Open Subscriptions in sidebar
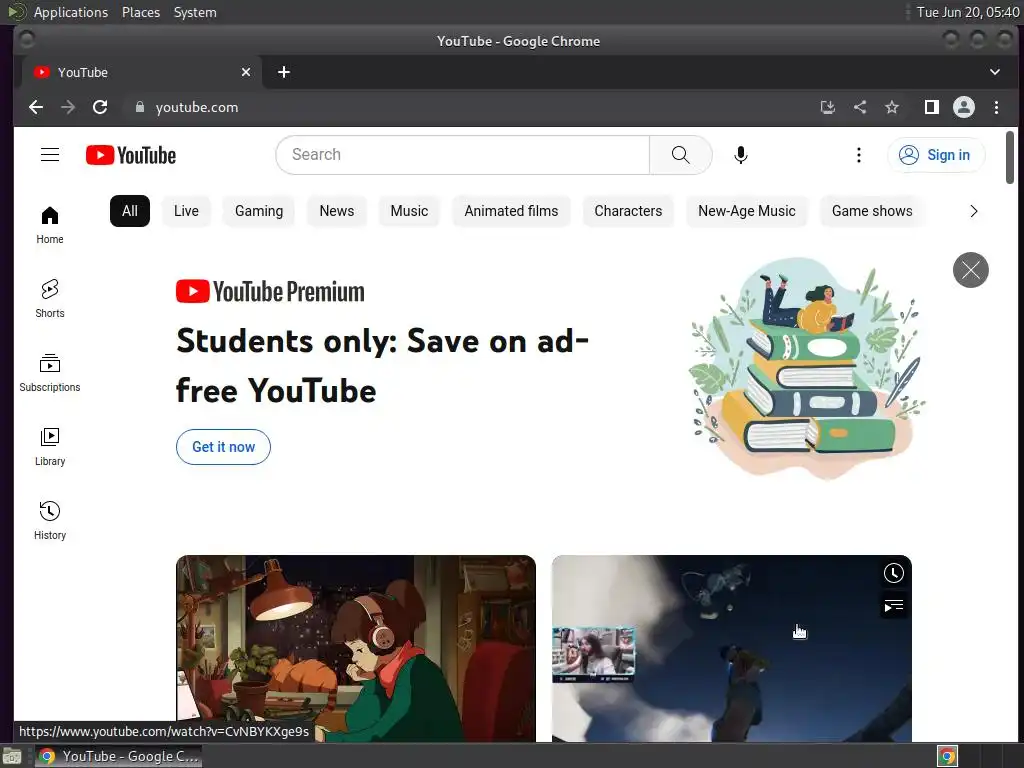The height and width of the screenshot is (768, 1024). click(50, 373)
